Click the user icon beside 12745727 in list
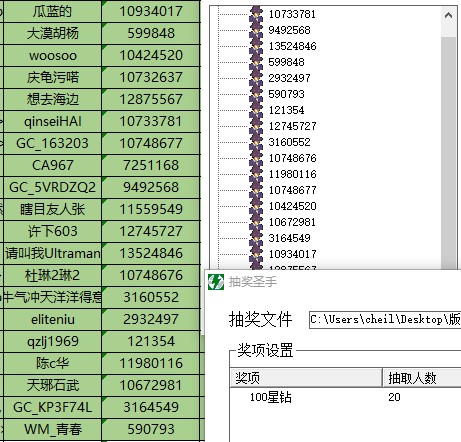The height and width of the screenshot is (442, 461). pyautogui.click(x=256, y=126)
